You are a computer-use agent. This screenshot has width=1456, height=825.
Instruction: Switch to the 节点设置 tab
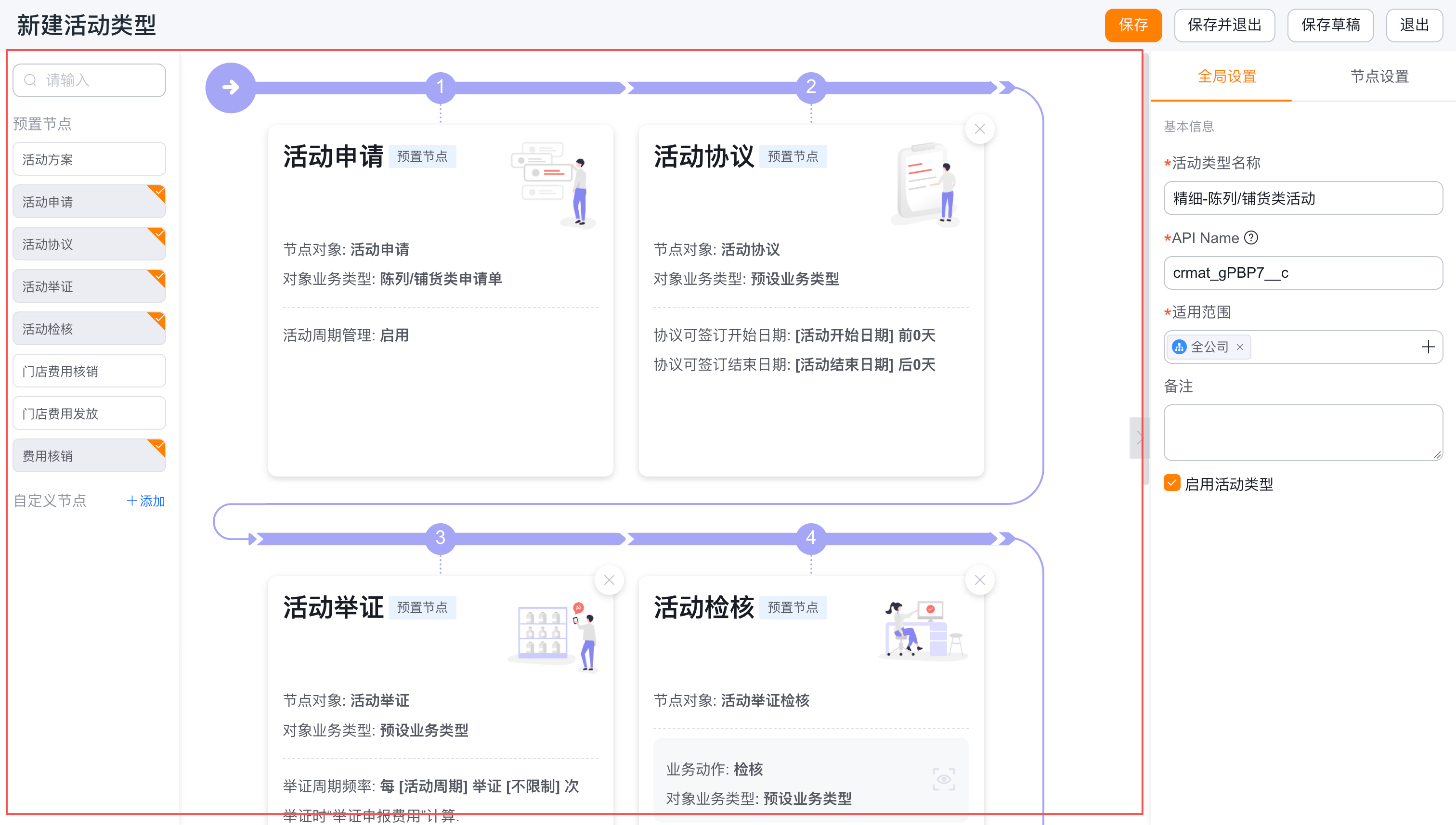pyautogui.click(x=1379, y=76)
